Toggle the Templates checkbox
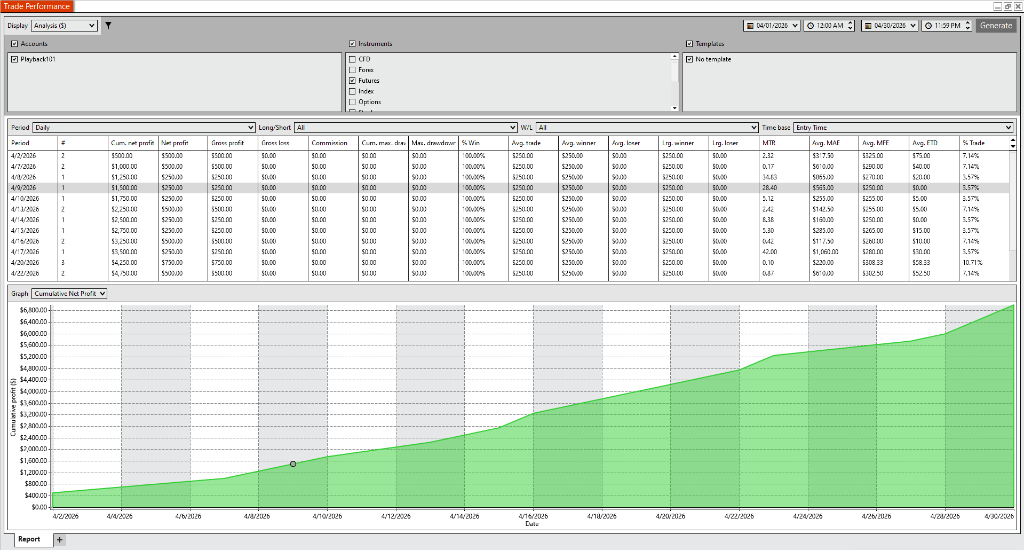The height and width of the screenshot is (550, 1024). tap(690, 44)
